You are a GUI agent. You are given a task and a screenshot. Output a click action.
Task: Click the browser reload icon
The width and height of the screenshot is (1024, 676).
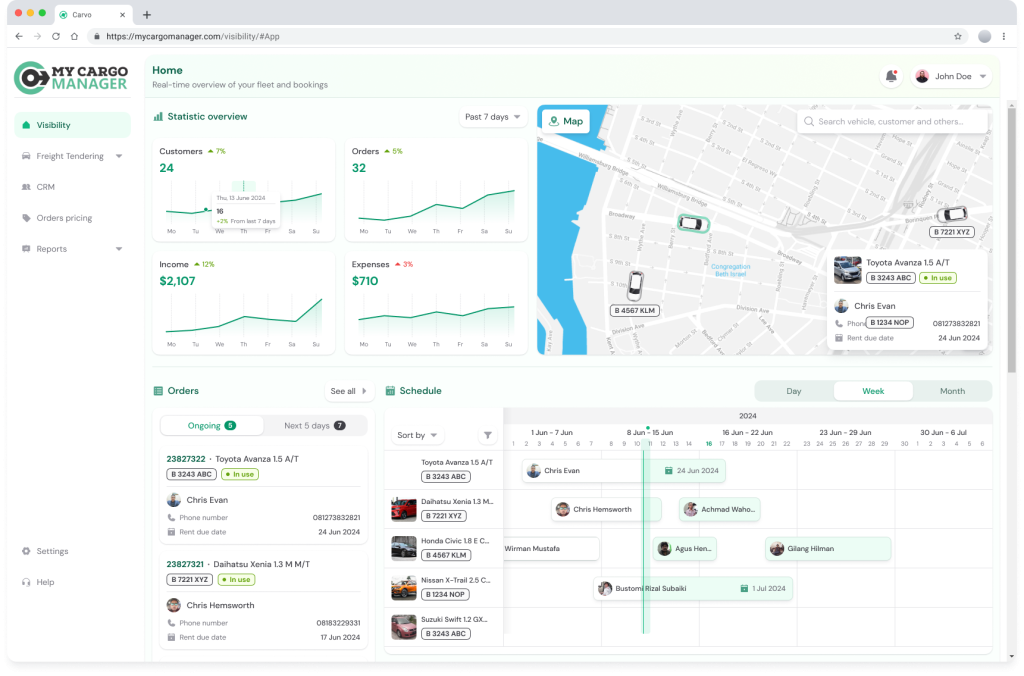(x=56, y=36)
